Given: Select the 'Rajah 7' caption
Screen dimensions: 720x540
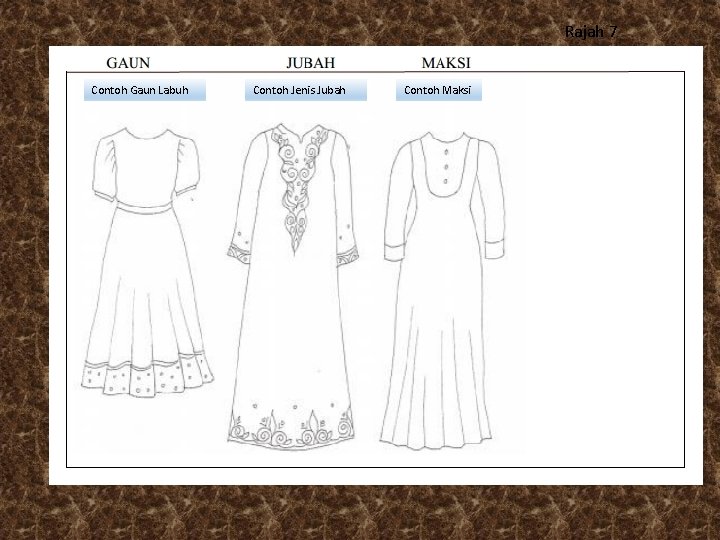Looking at the screenshot, I should coord(591,32).
